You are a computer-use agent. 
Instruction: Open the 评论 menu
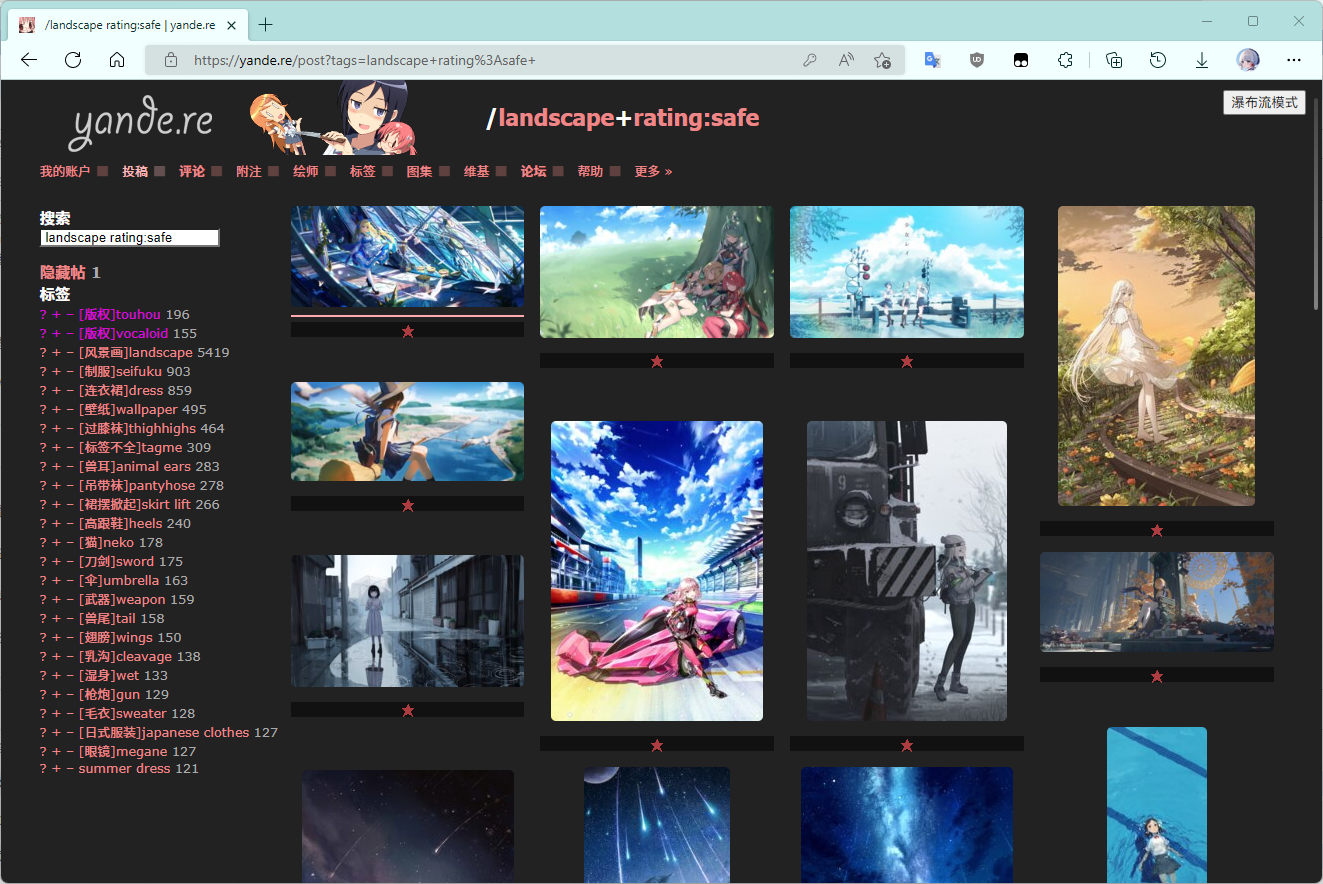pyautogui.click(x=192, y=171)
